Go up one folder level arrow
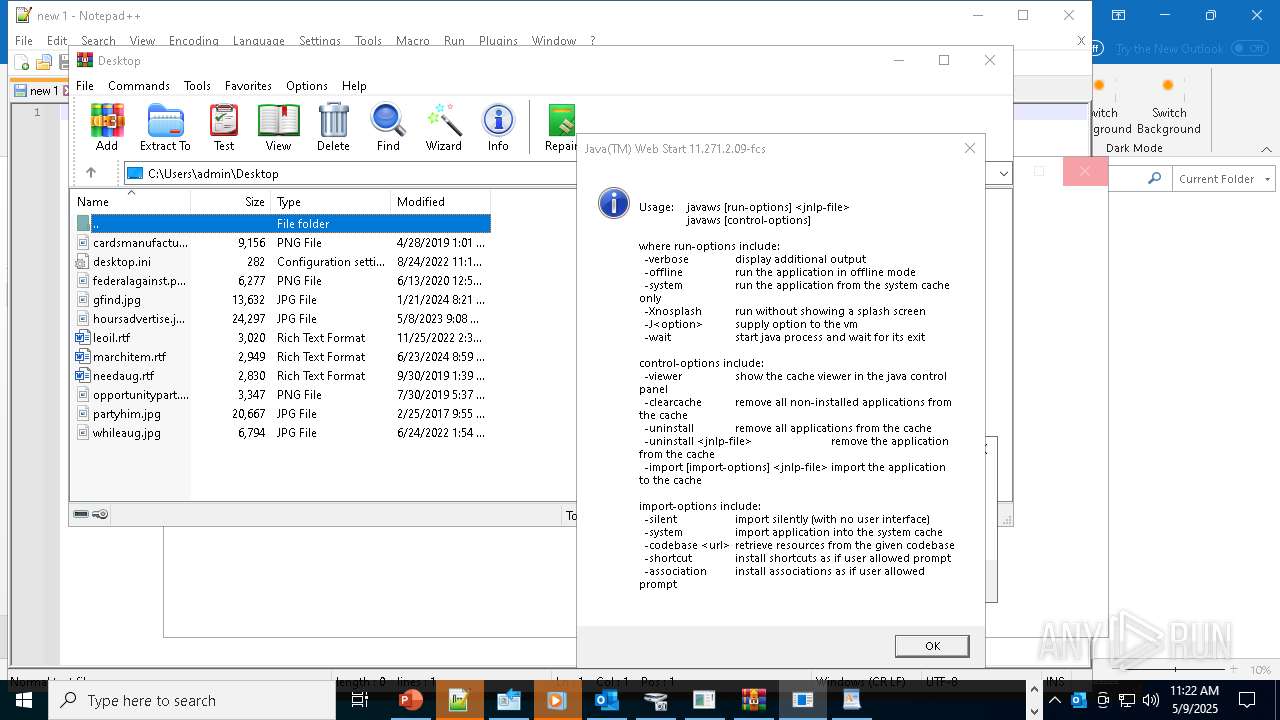 [x=91, y=173]
